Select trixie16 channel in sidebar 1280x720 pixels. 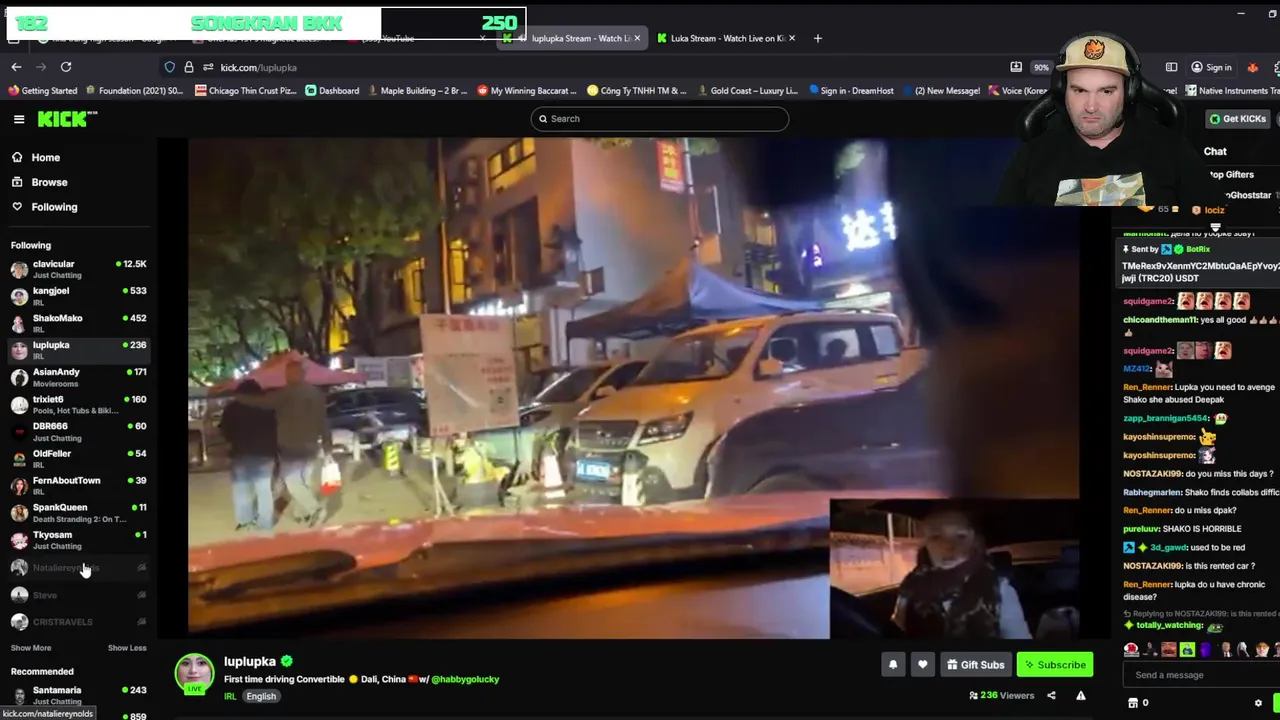78,404
